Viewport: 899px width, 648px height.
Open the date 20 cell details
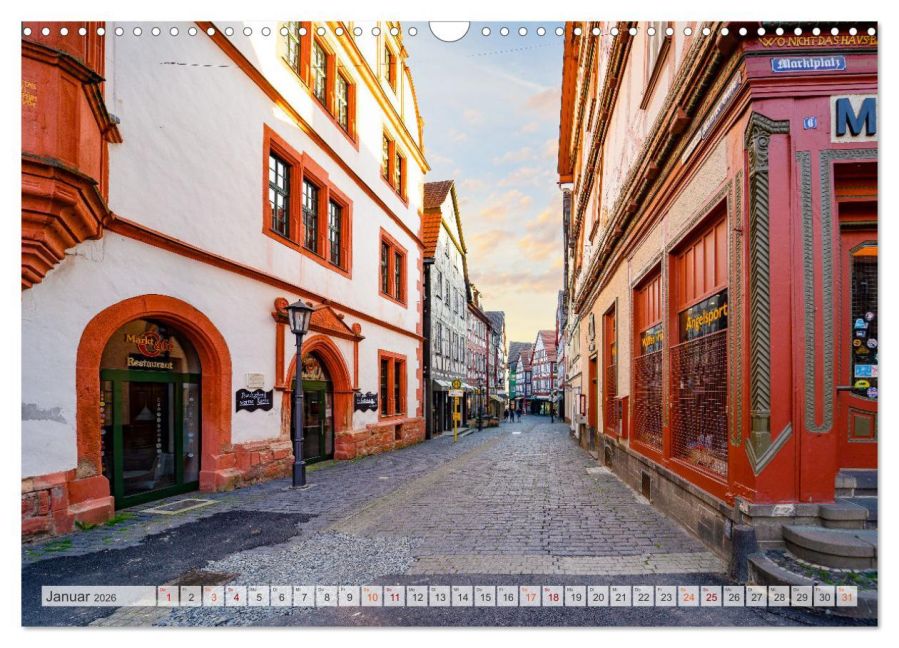click(x=597, y=597)
